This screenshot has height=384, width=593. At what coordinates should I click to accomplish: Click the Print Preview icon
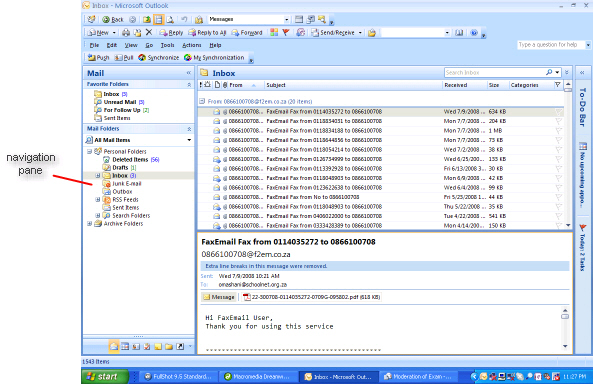point(170,19)
